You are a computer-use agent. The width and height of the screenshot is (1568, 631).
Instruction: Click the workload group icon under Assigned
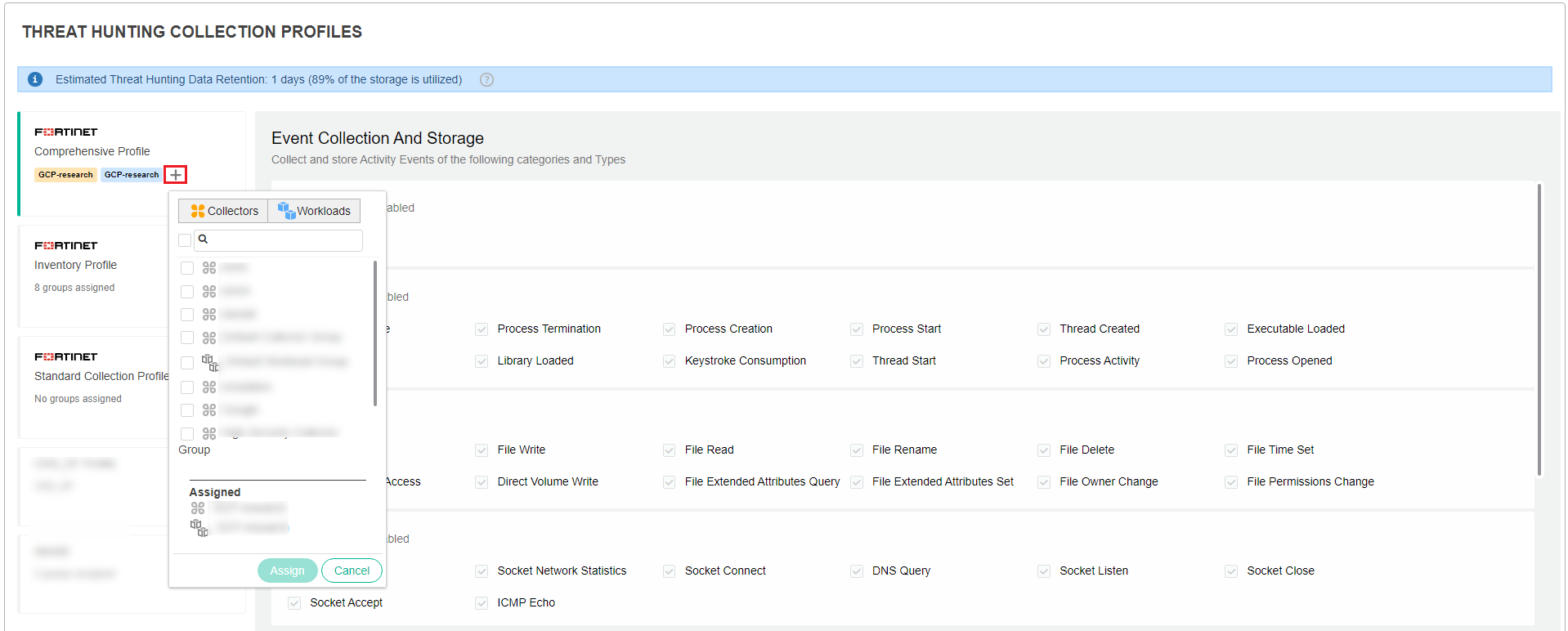click(x=199, y=527)
